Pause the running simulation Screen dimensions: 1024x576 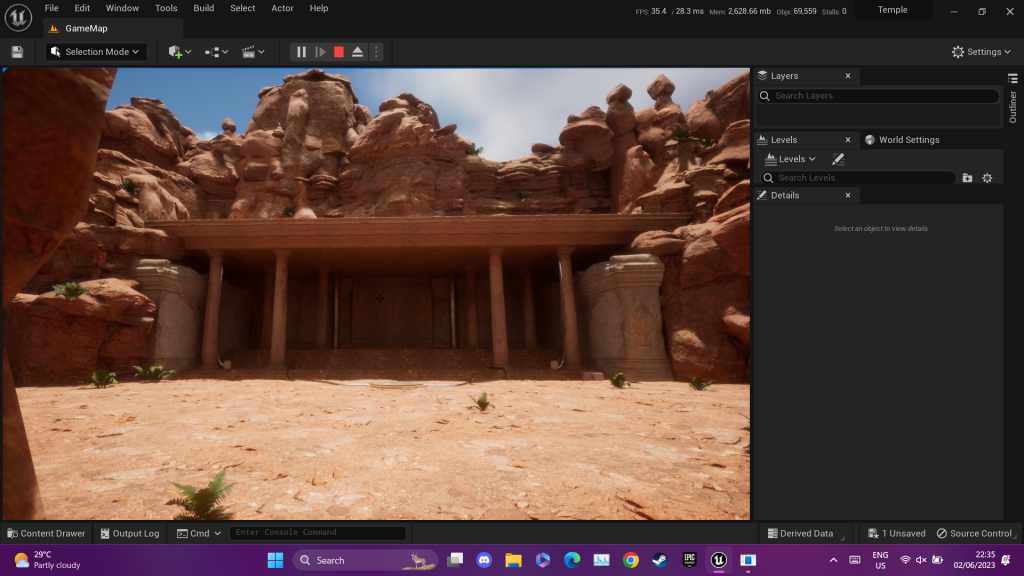301,52
